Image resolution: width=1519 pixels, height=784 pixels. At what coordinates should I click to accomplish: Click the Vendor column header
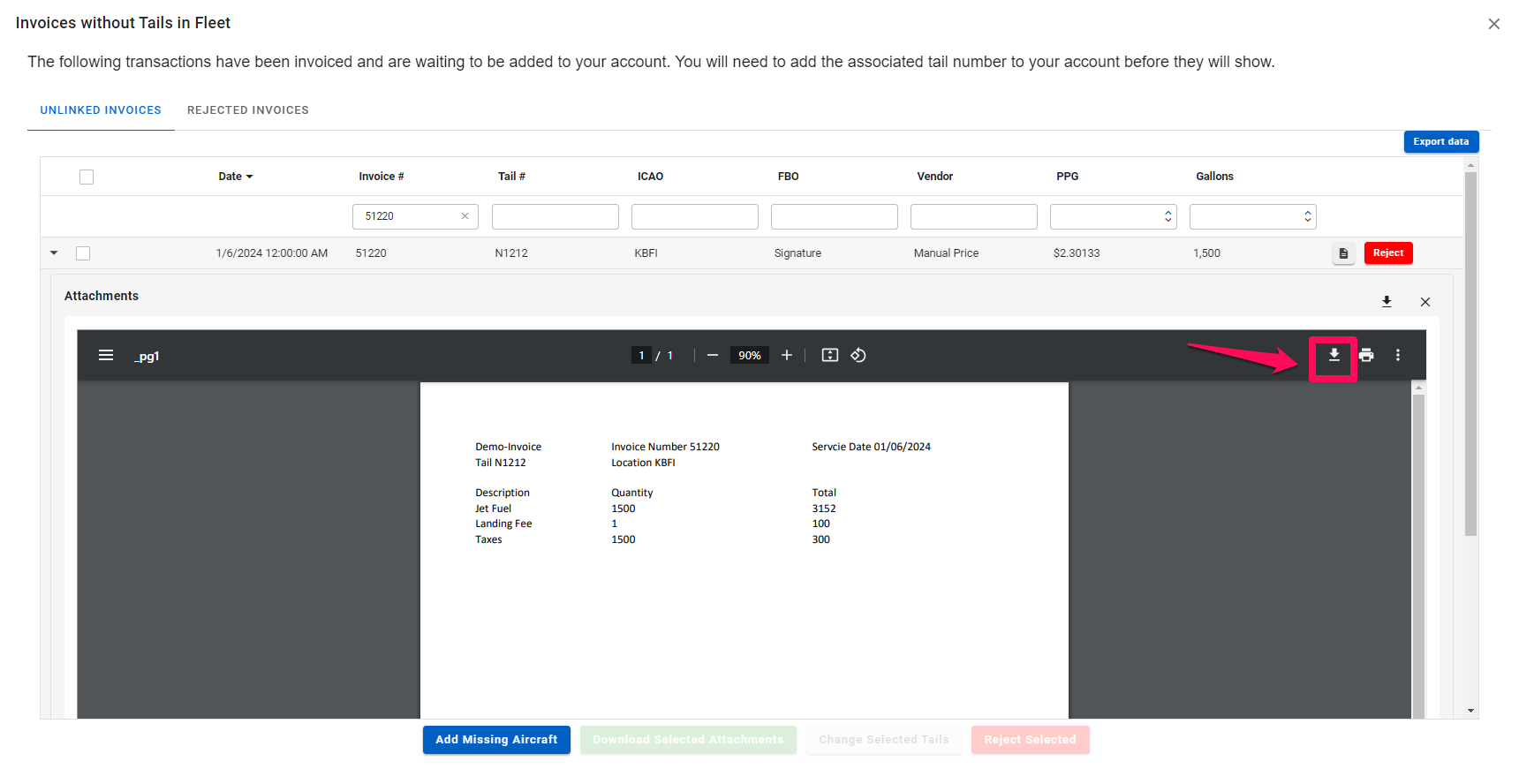click(935, 177)
